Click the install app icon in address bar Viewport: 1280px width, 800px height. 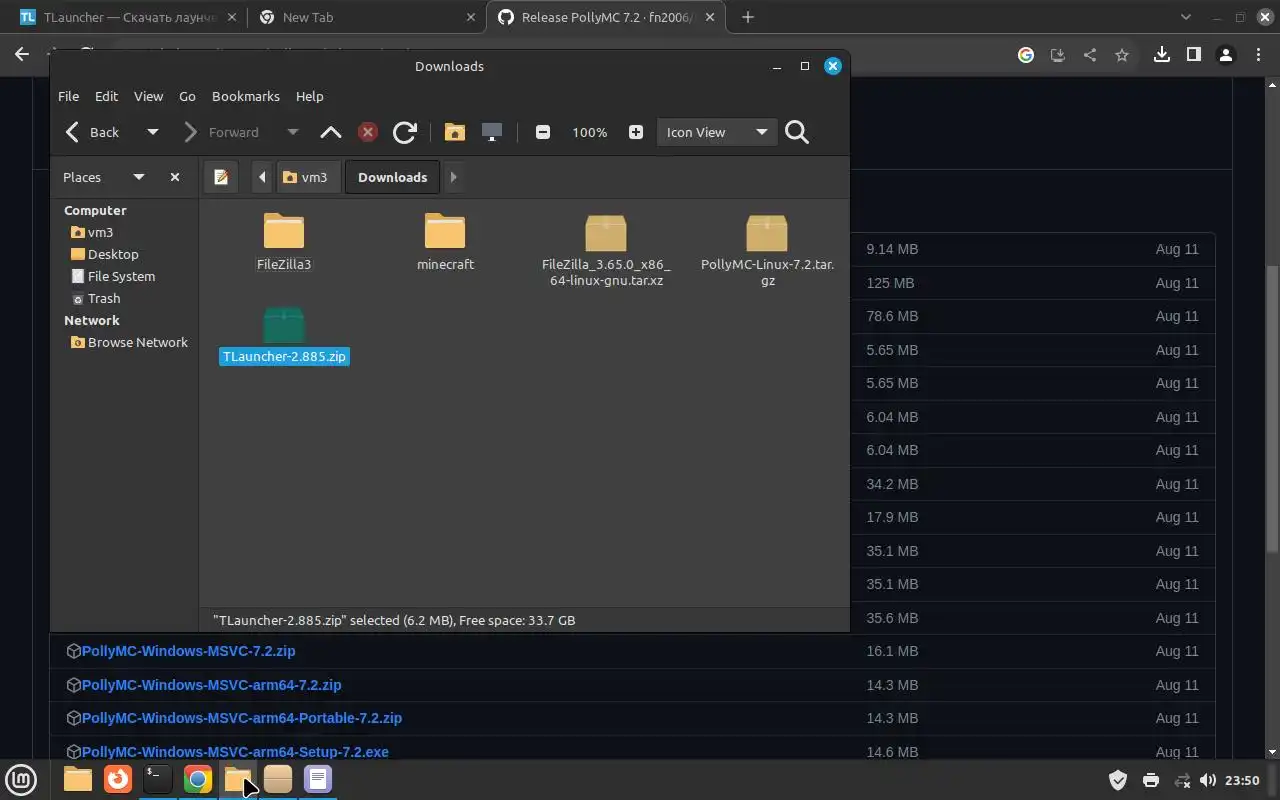click(x=1057, y=55)
